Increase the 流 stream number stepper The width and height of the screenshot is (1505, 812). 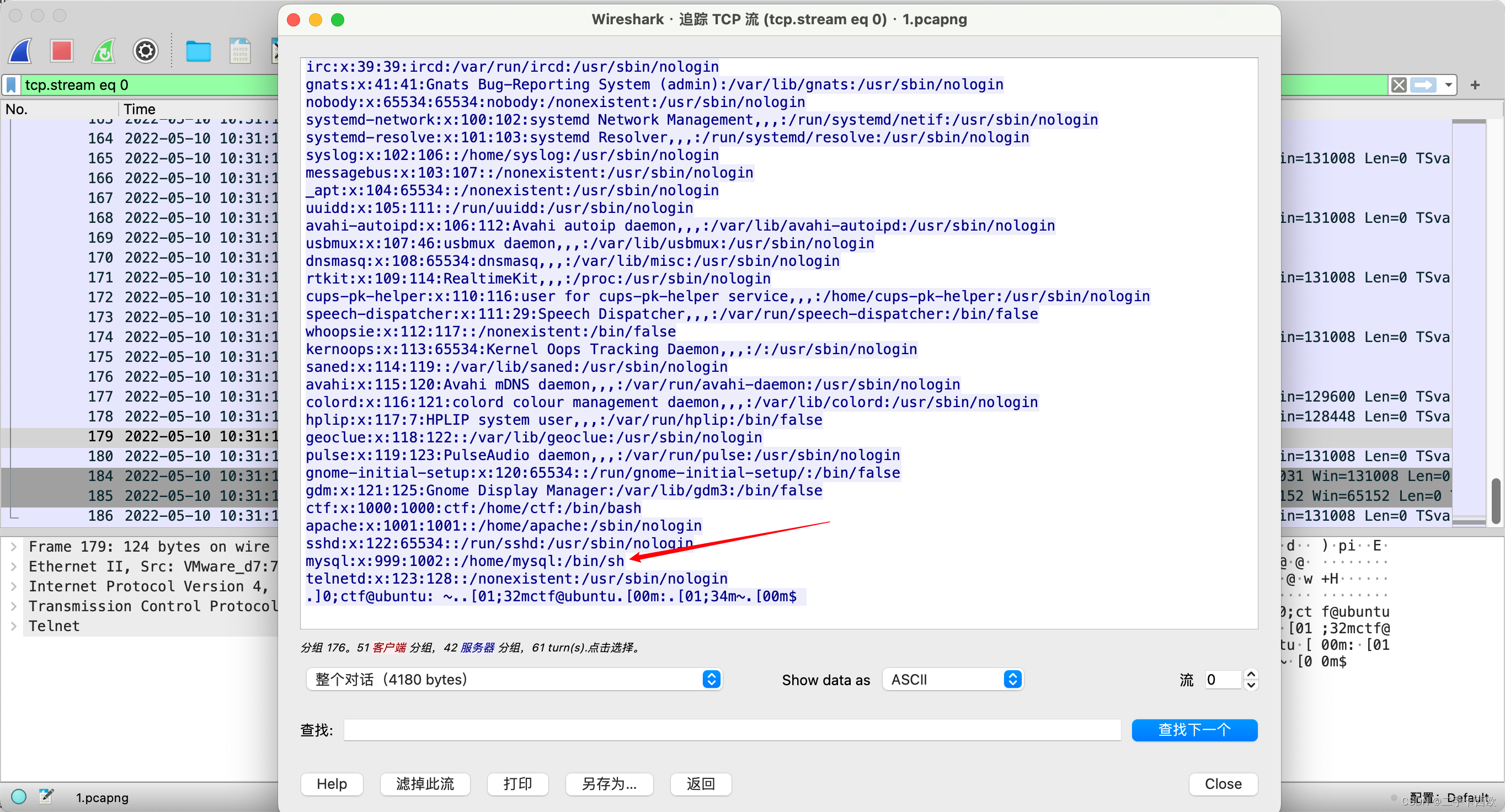coord(1251,674)
